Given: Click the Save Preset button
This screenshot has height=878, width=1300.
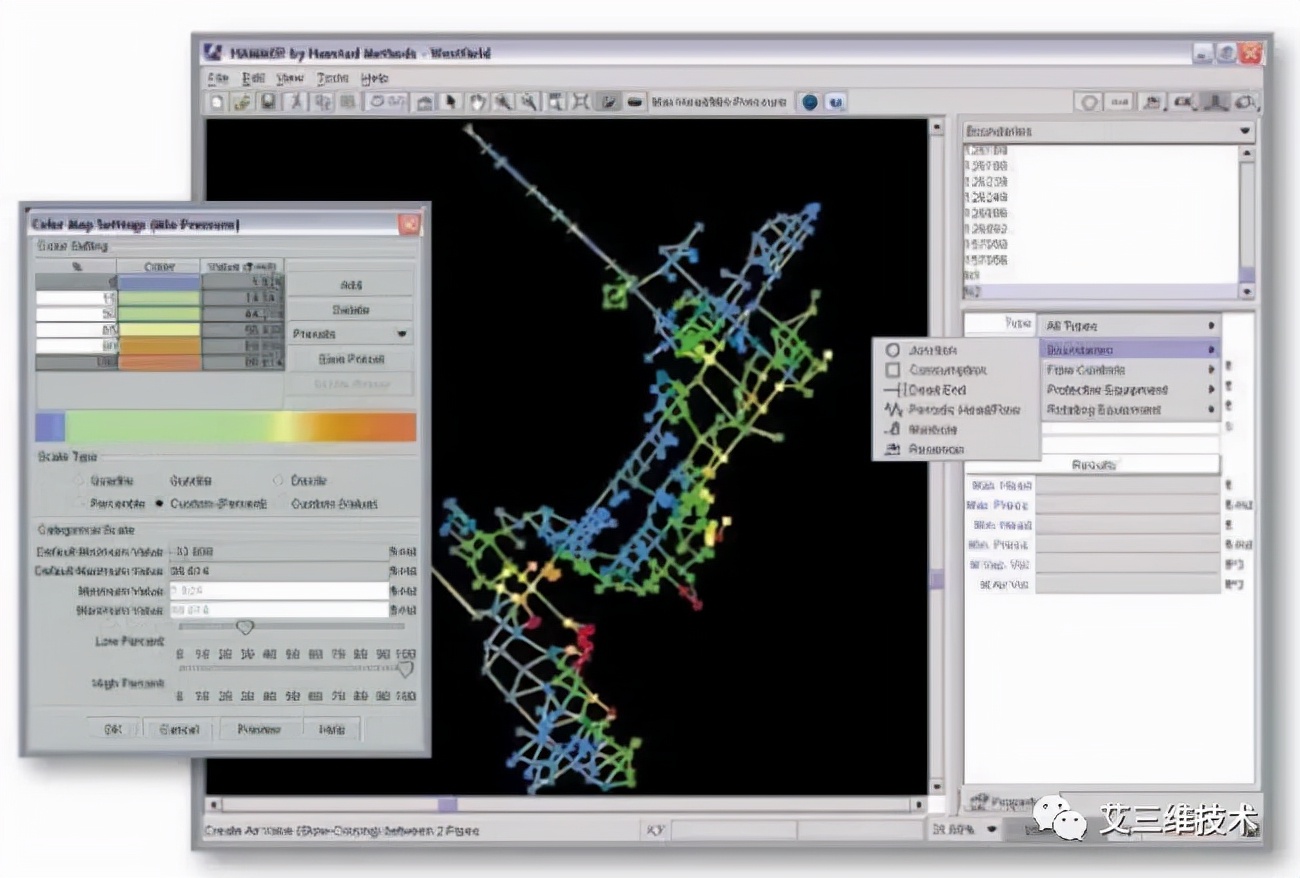Looking at the screenshot, I should (x=351, y=359).
